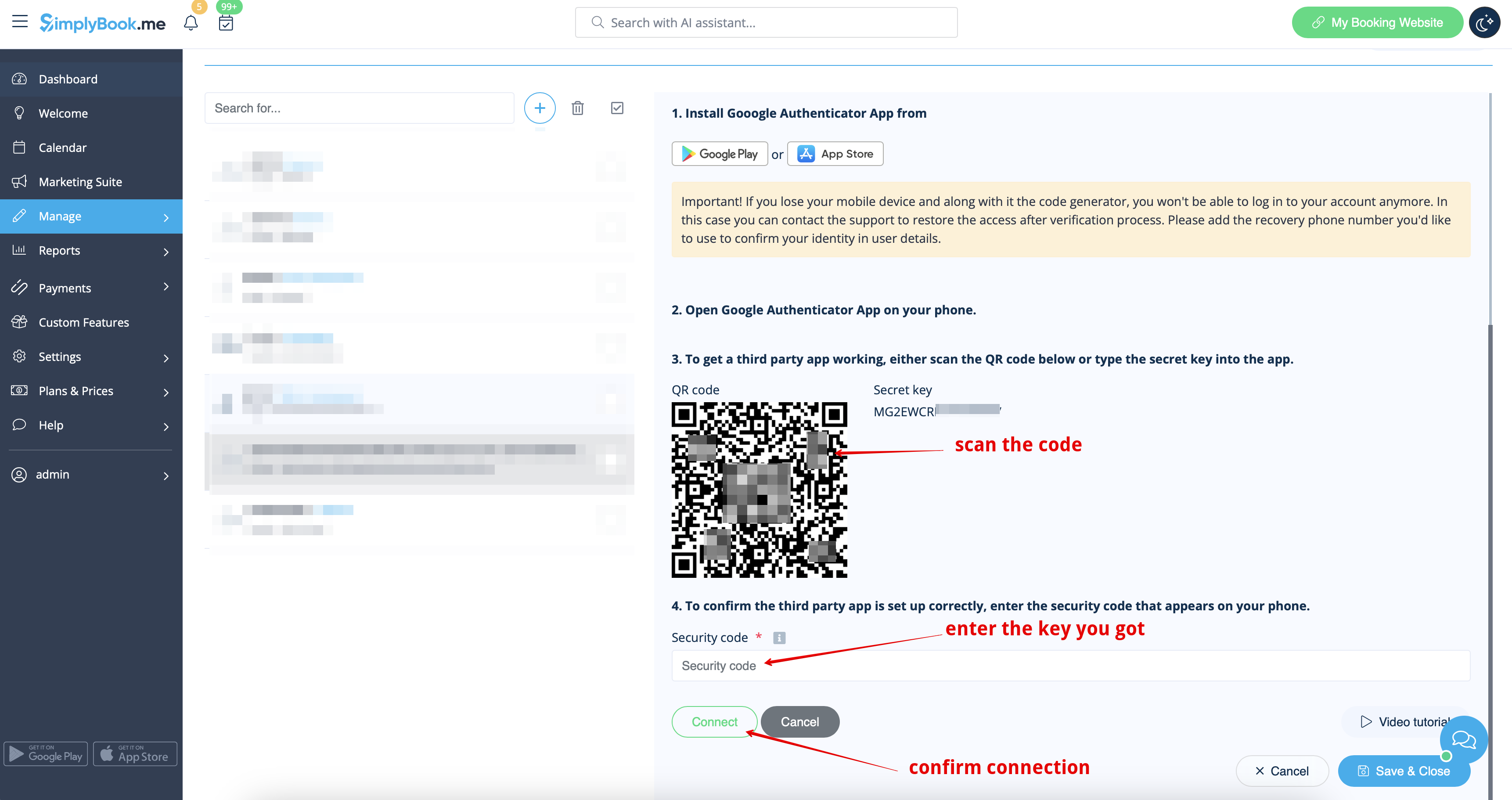Open Calendar in the sidebar

(x=91, y=148)
